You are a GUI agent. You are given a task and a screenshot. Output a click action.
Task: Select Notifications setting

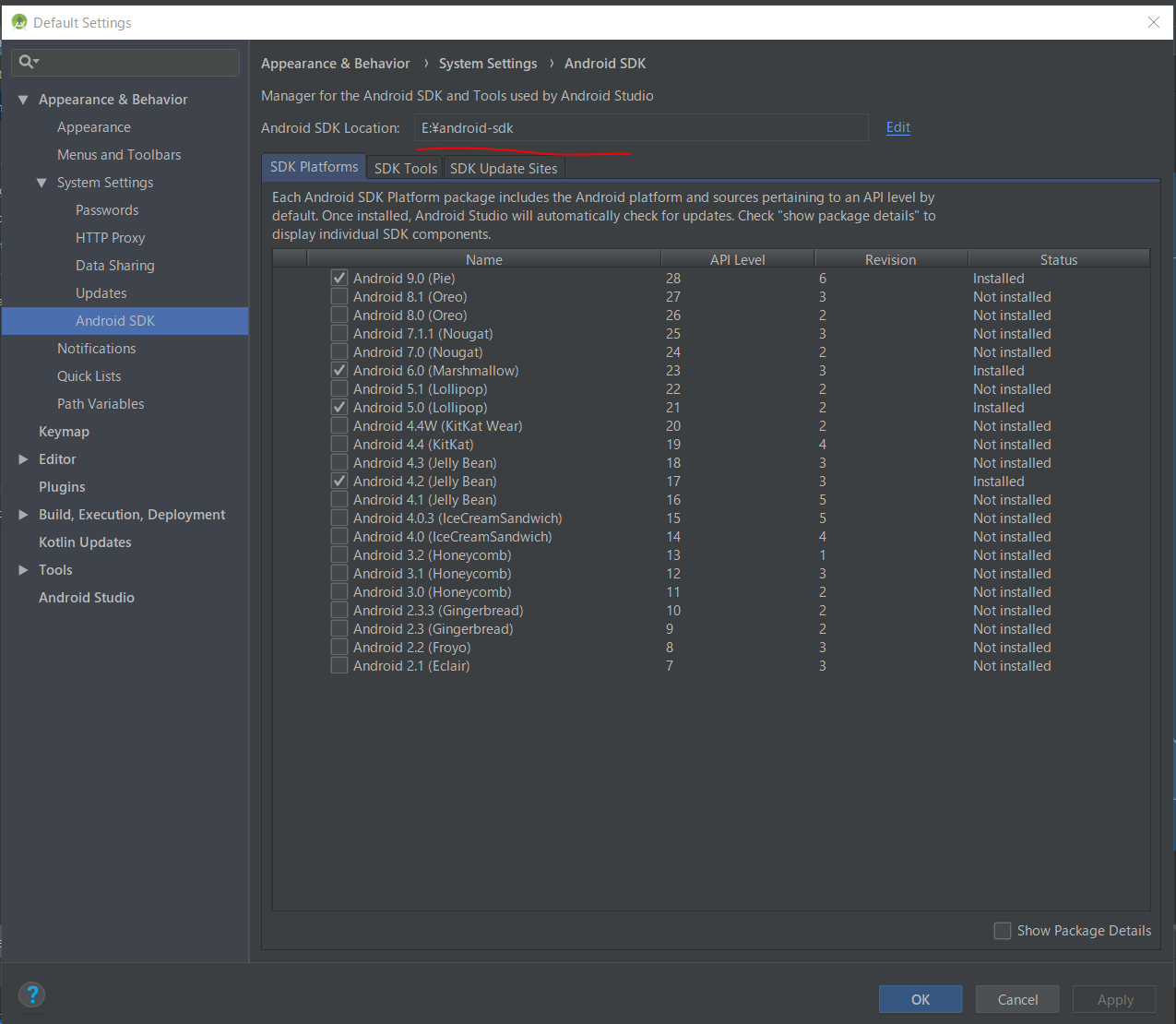click(x=97, y=349)
